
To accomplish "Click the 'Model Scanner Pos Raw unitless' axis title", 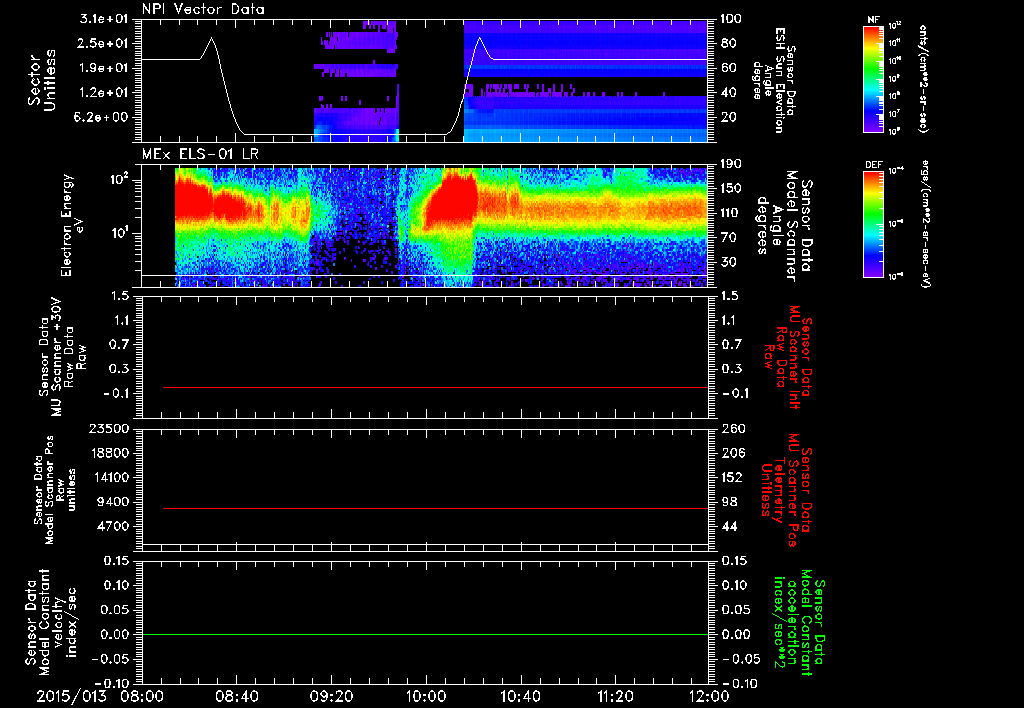I will tap(55, 490).
